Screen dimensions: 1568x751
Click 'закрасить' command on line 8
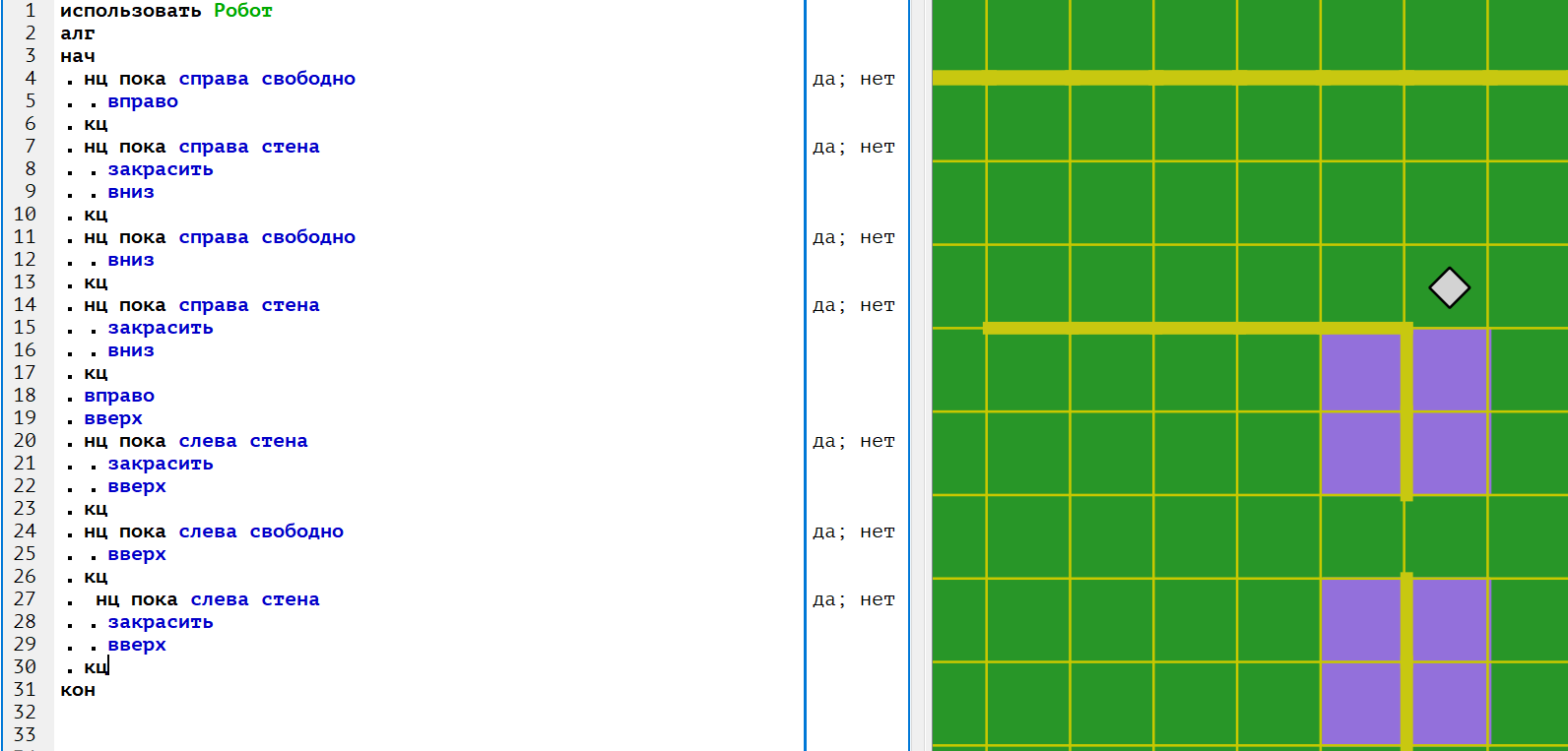click(x=161, y=169)
